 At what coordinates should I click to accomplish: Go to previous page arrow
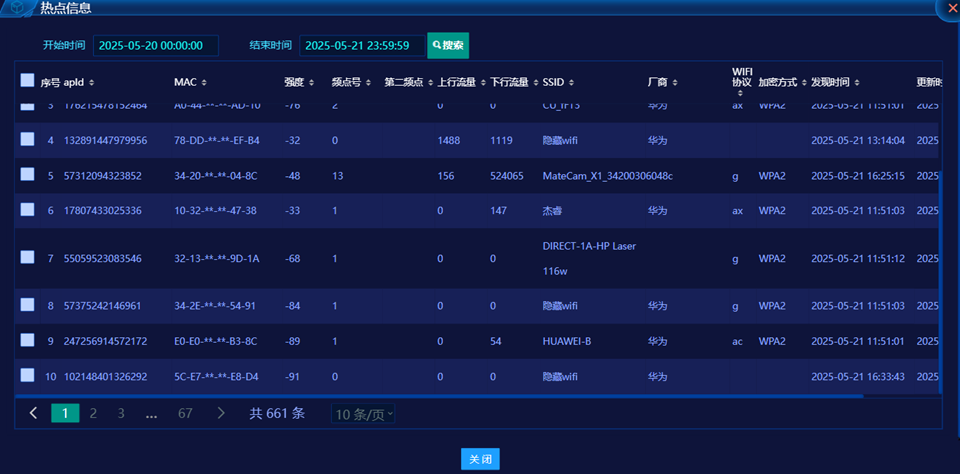(x=34, y=413)
